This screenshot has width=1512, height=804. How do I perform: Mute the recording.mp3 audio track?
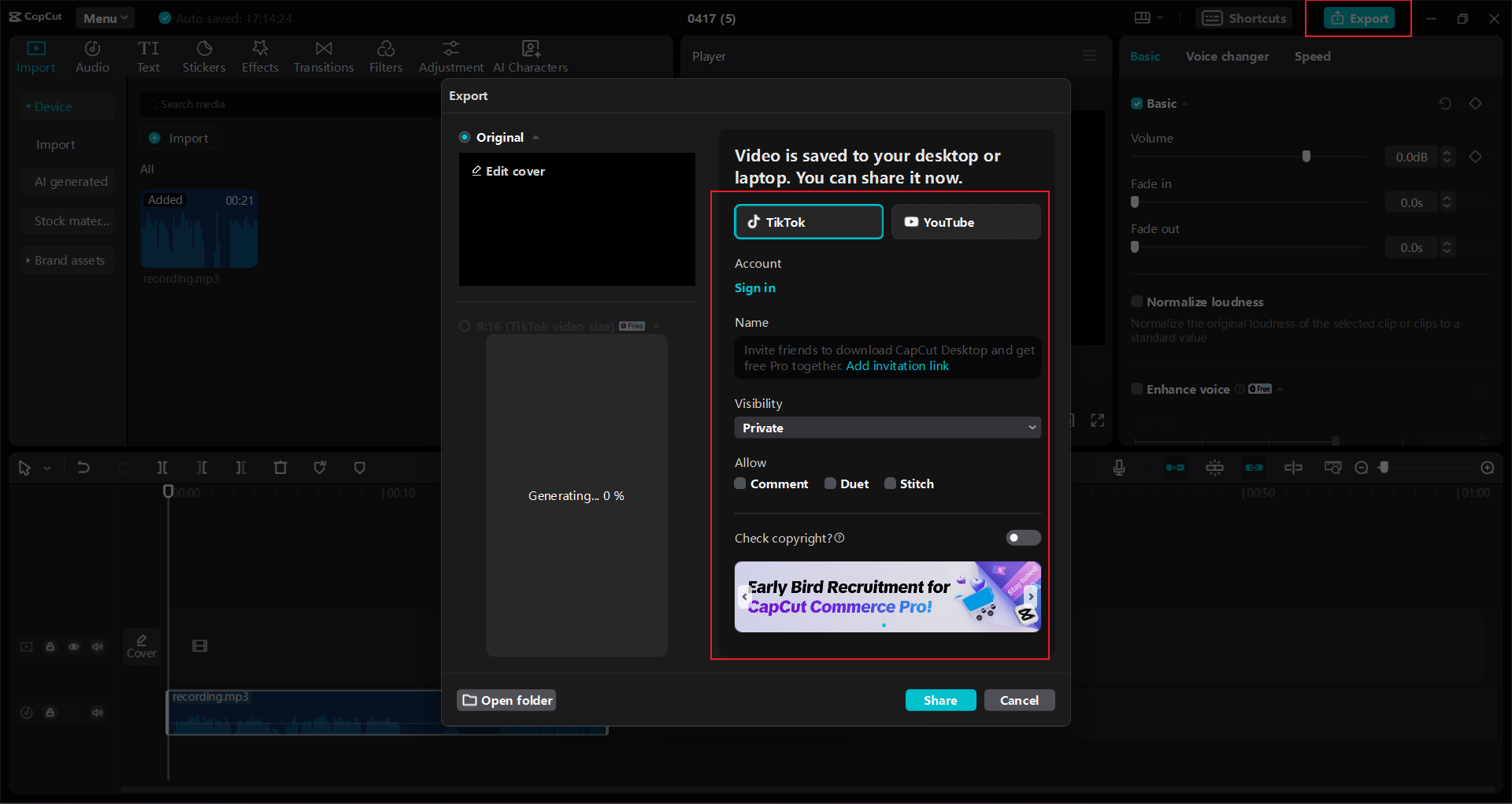(x=98, y=713)
